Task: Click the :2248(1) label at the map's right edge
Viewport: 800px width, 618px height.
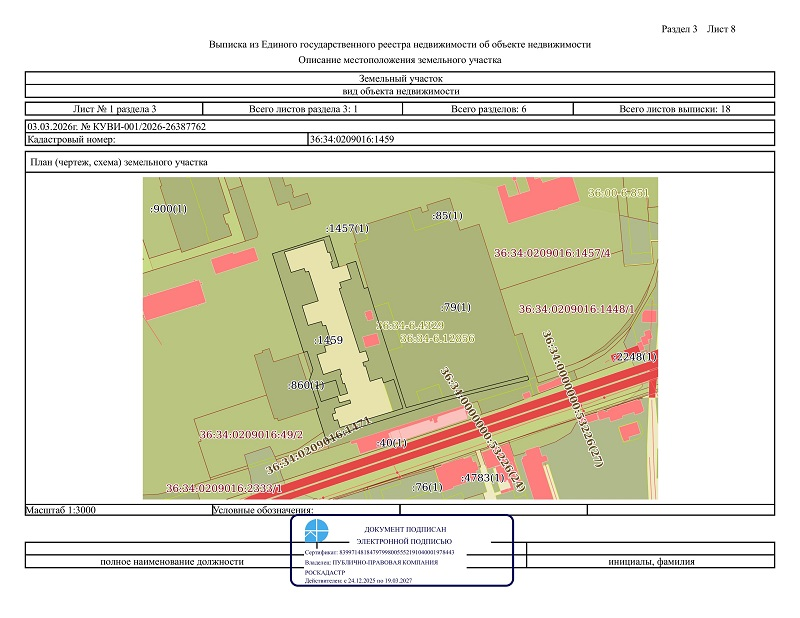Action: 635,356
